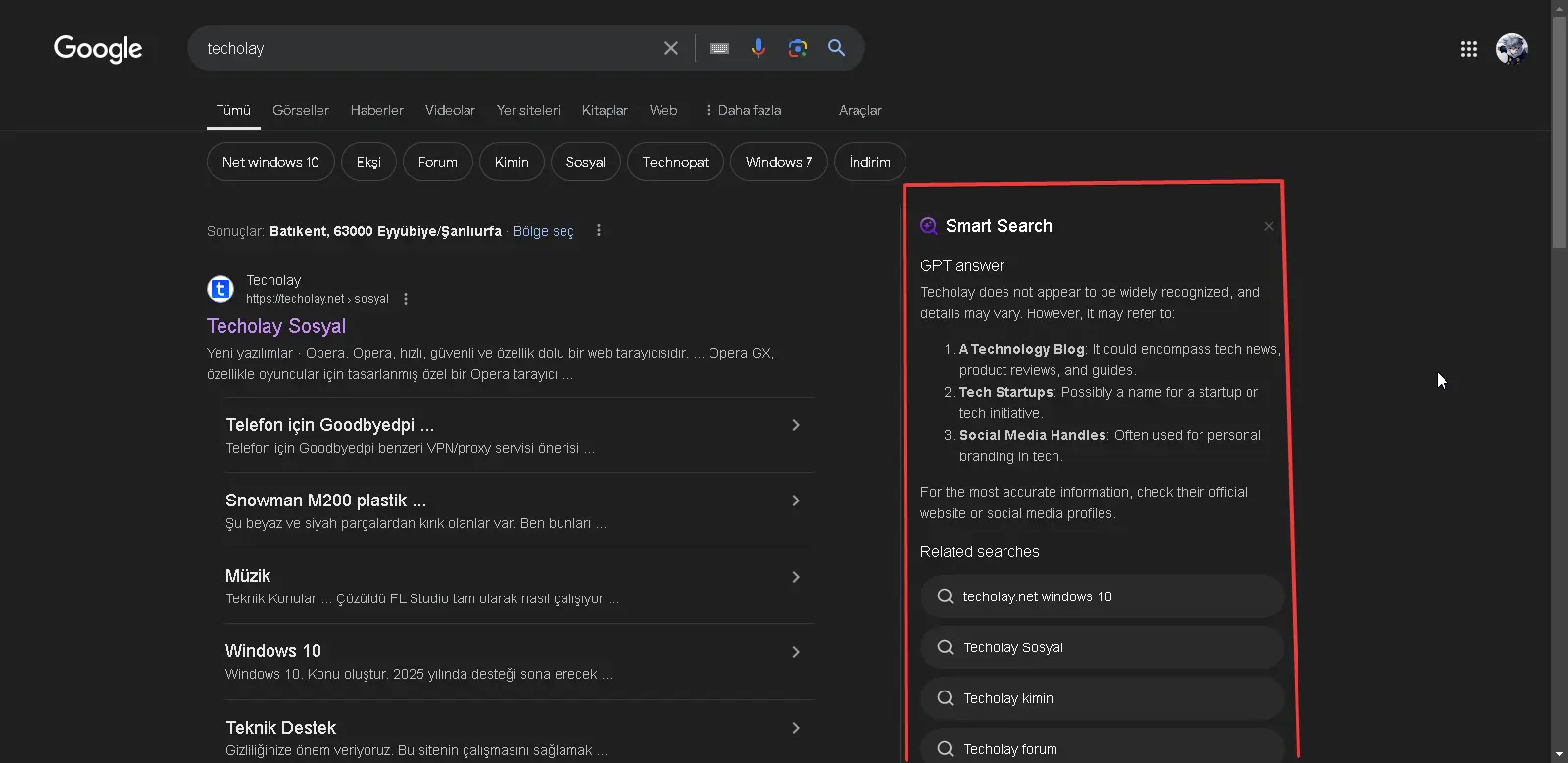Apply the Technopat filter chip
Viewport: 1568px width, 763px height.
point(675,162)
